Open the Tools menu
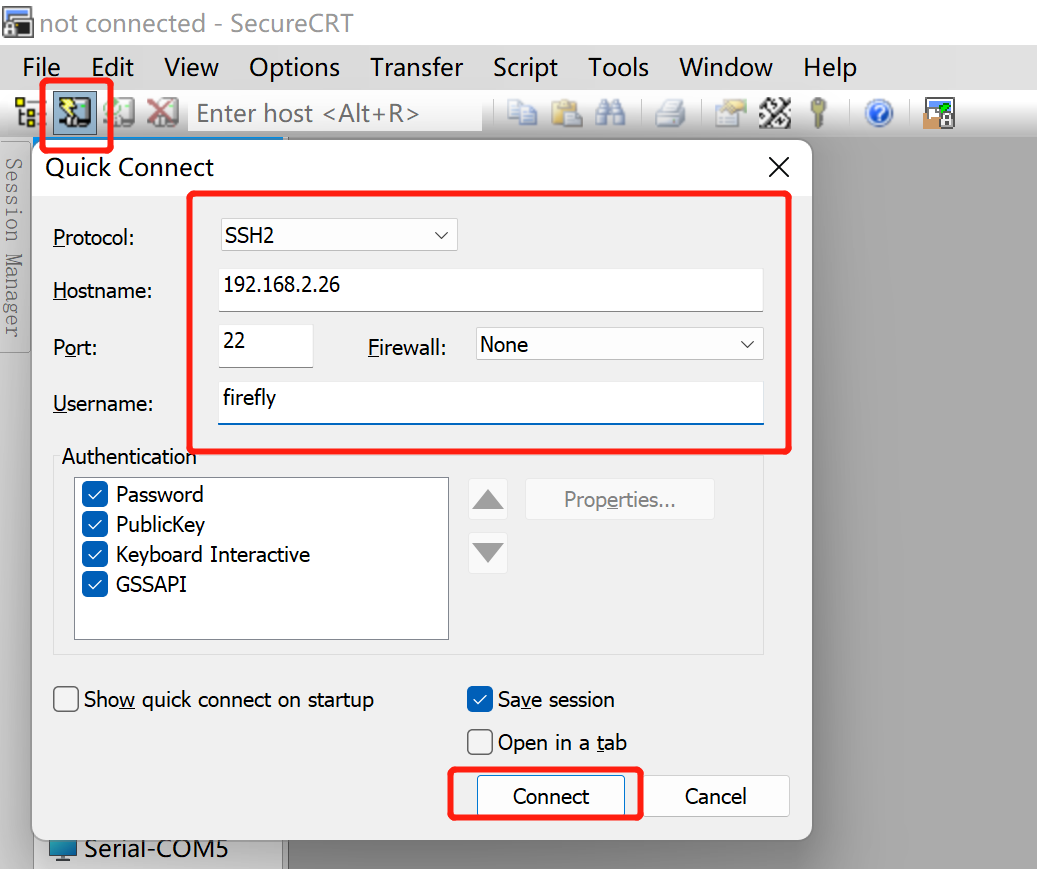Image resolution: width=1038 pixels, height=870 pixels. pos(618,68)
